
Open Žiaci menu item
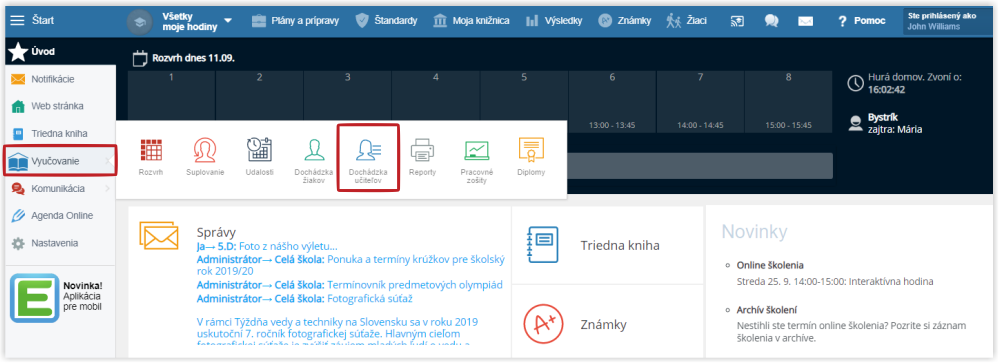tap(686, 20)
